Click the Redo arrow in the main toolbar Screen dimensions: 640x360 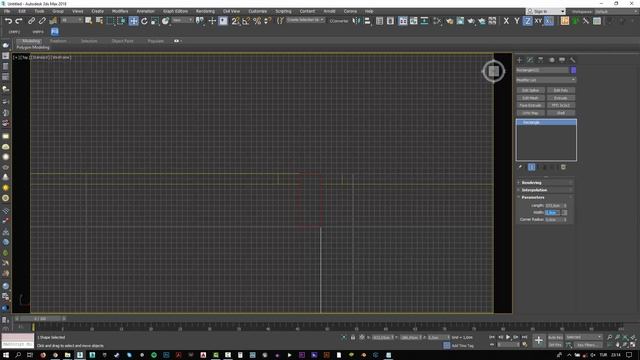(19, 21)
